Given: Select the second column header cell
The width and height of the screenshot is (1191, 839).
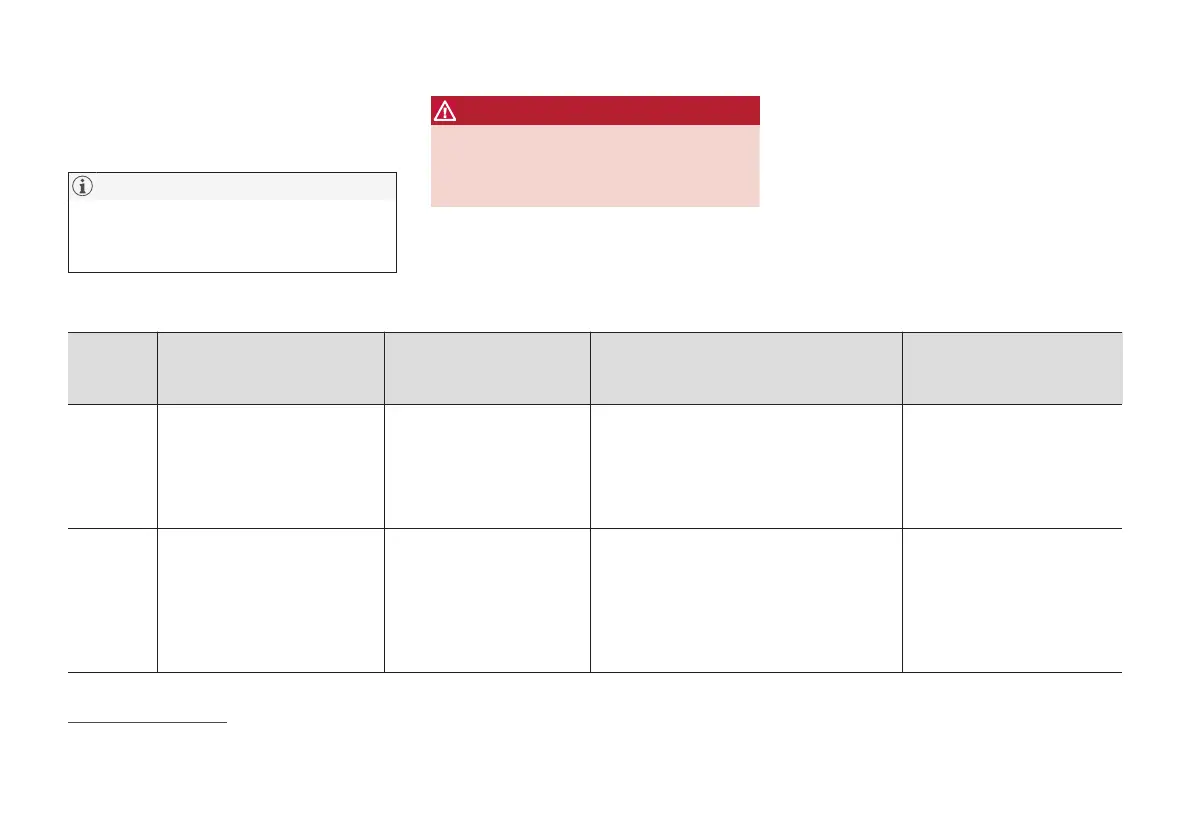Looking at the screenshot, I should tap(271, 368).
